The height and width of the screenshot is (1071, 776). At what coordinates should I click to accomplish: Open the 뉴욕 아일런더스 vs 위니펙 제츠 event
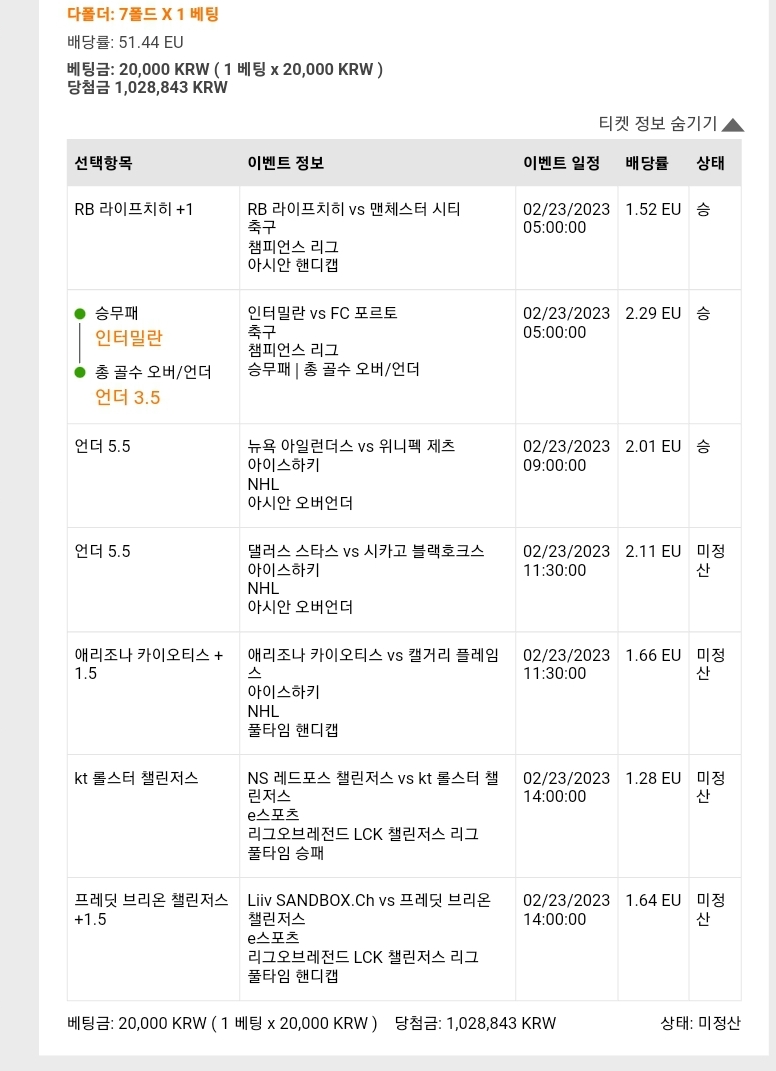click(x=351, y=446)
